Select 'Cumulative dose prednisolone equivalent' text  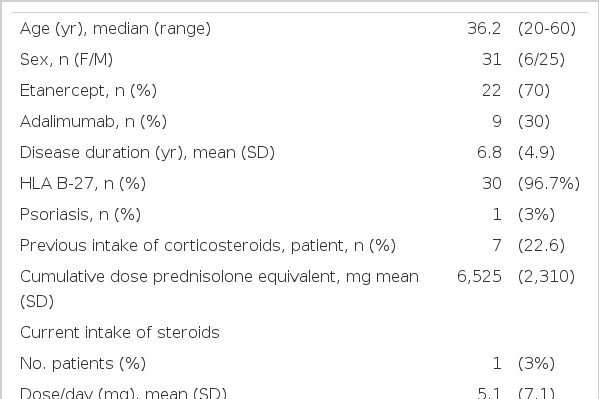(180, 276)
